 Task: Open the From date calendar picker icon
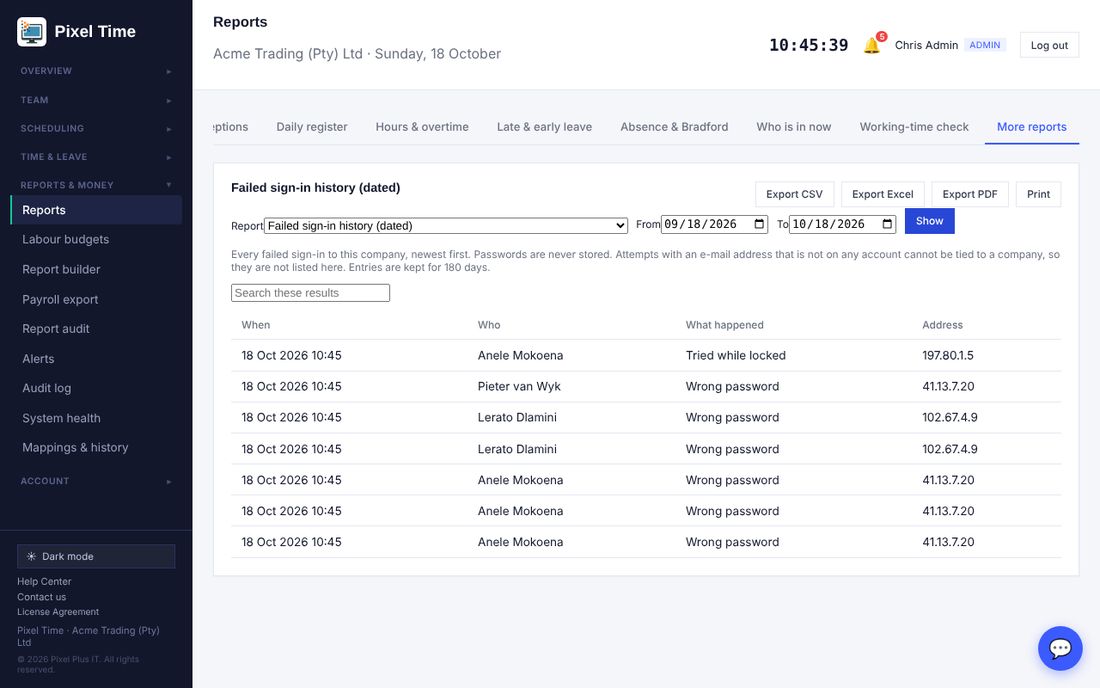pos(759,224)
